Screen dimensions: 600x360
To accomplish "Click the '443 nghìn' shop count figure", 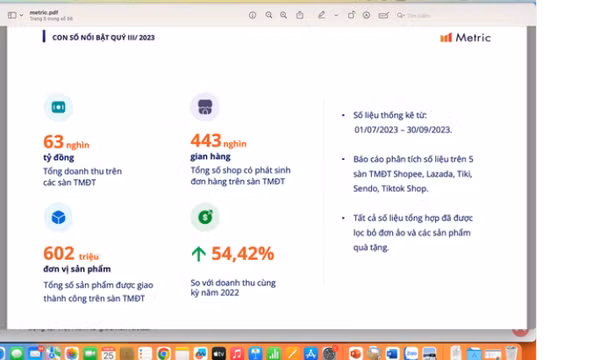I will 218,141.
